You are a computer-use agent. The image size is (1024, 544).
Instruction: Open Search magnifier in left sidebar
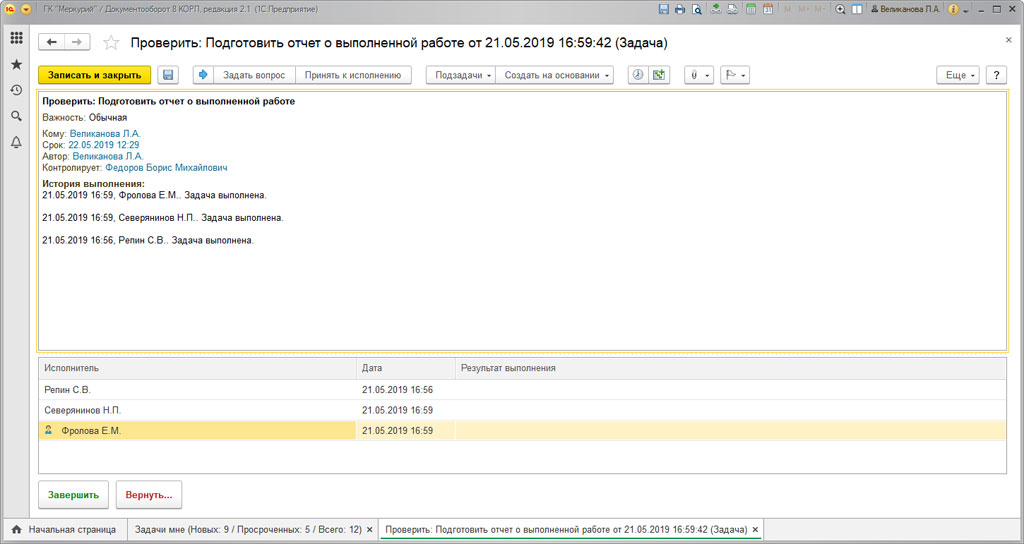16,116
